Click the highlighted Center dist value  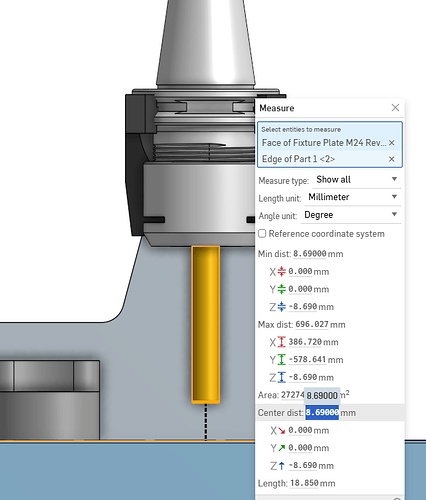point(322,412)
